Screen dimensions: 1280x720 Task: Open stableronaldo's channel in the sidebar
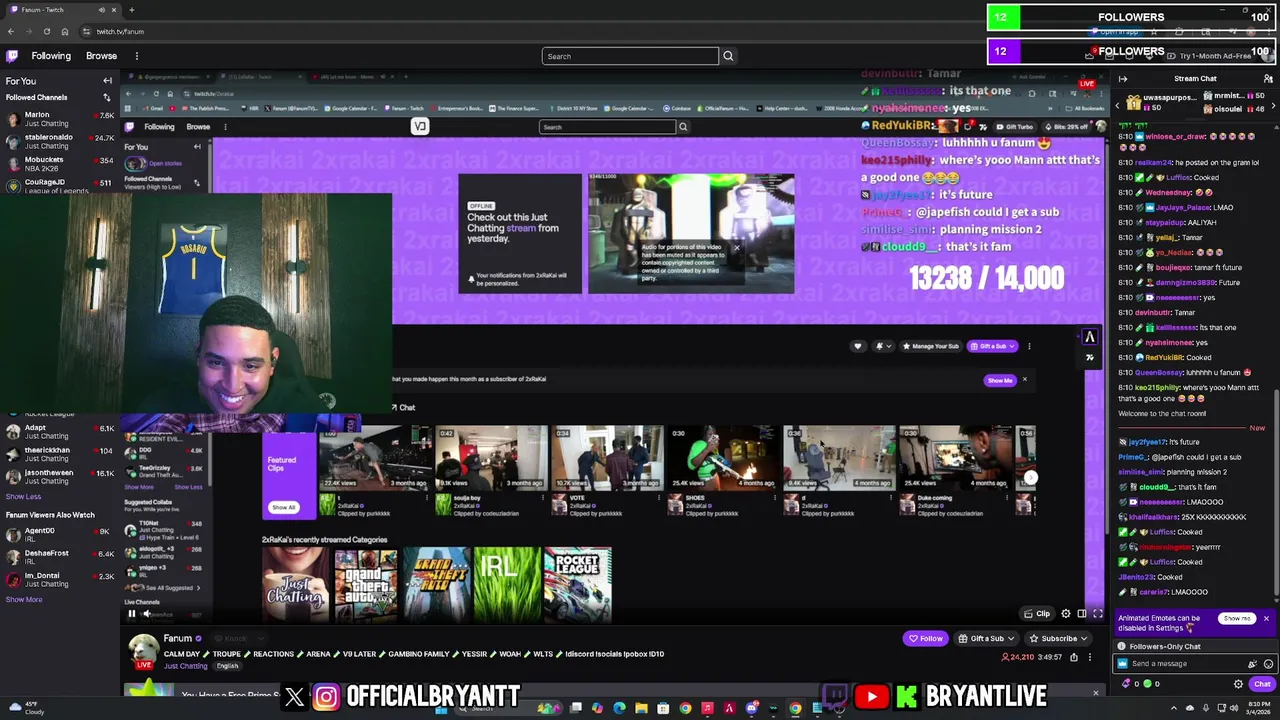point(60,141)
